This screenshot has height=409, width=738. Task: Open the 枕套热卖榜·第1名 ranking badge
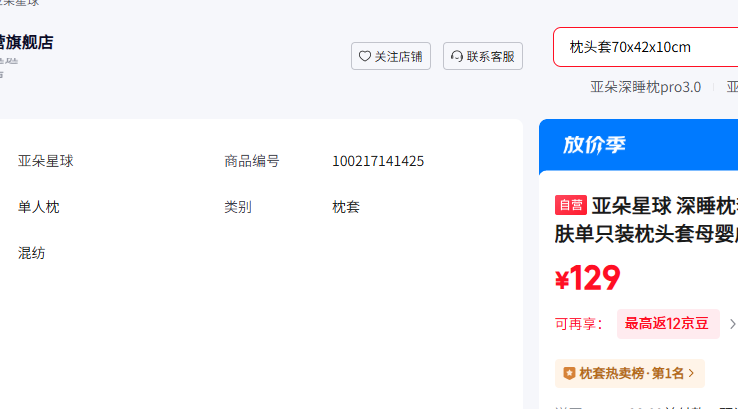point(630,373)
